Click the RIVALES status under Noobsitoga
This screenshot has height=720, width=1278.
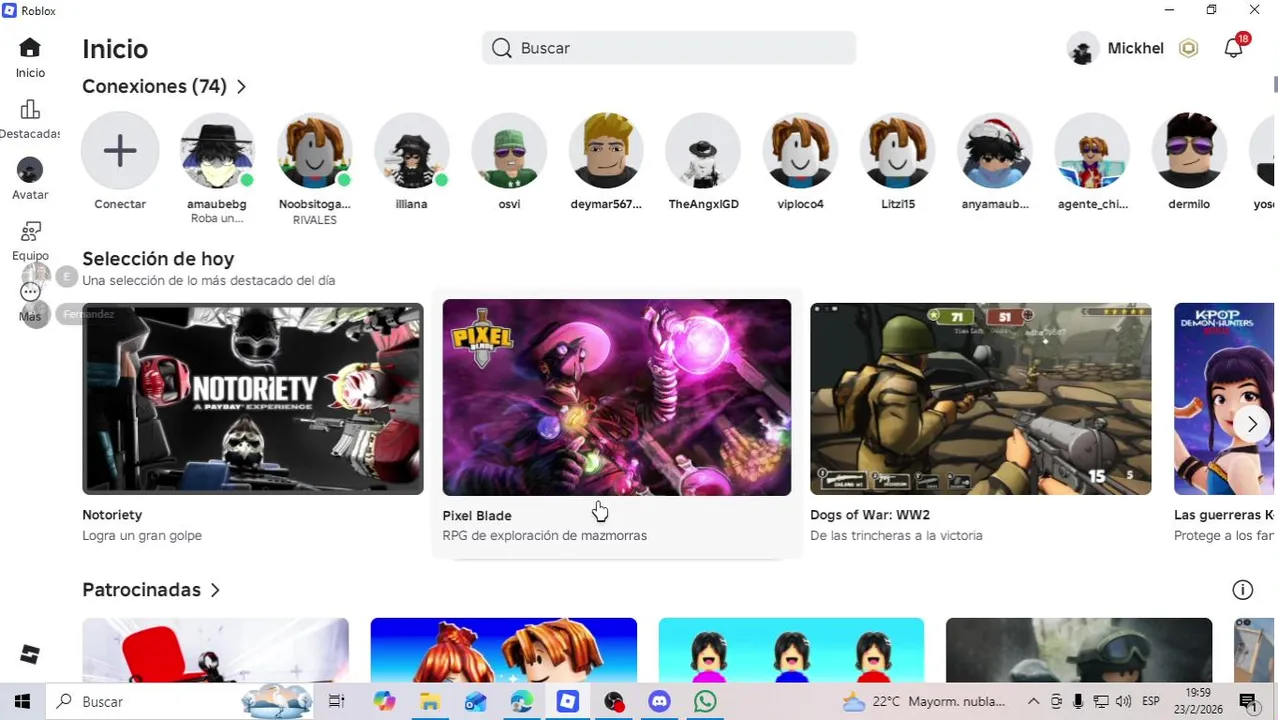pyautogui.click(x=315, y=220)
